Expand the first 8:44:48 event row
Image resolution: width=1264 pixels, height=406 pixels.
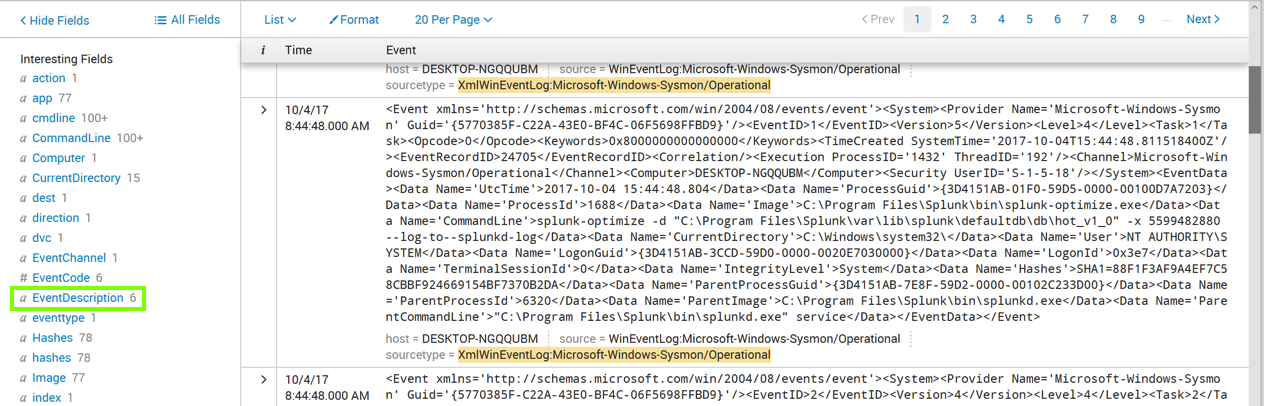tap(264, 110)
